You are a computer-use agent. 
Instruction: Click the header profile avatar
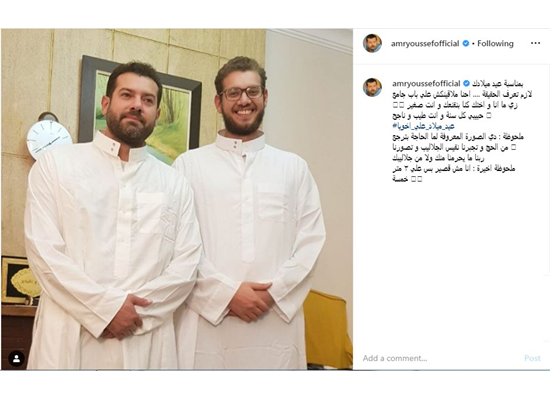click(372, 43)
